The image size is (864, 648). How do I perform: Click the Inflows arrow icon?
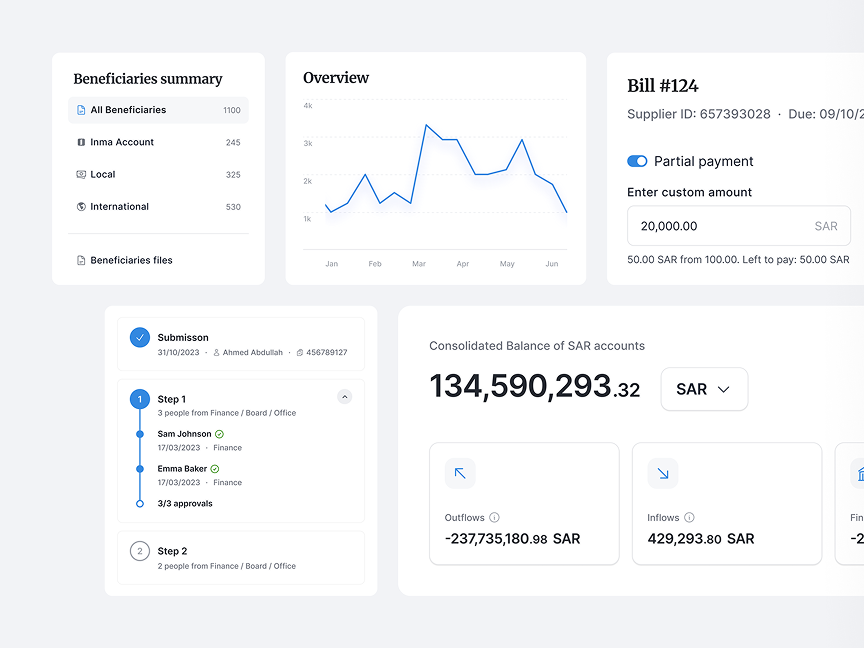pos(663,473)
